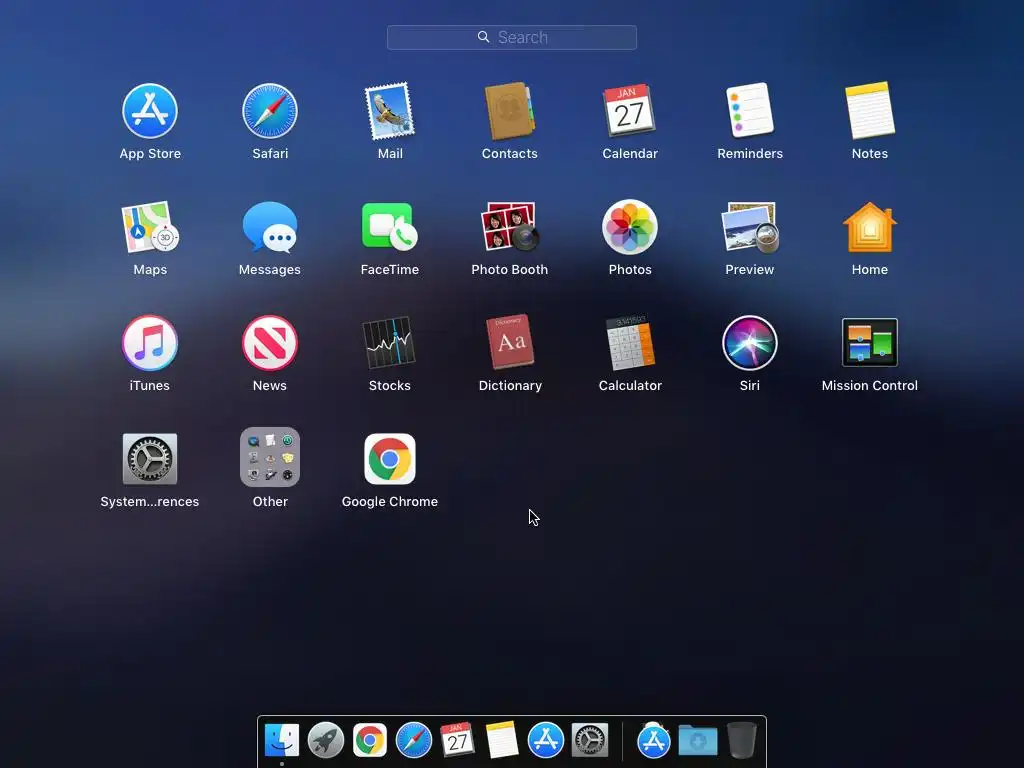
Task: Open the yellow Notes icon in dock
Action: coord(502,741)
